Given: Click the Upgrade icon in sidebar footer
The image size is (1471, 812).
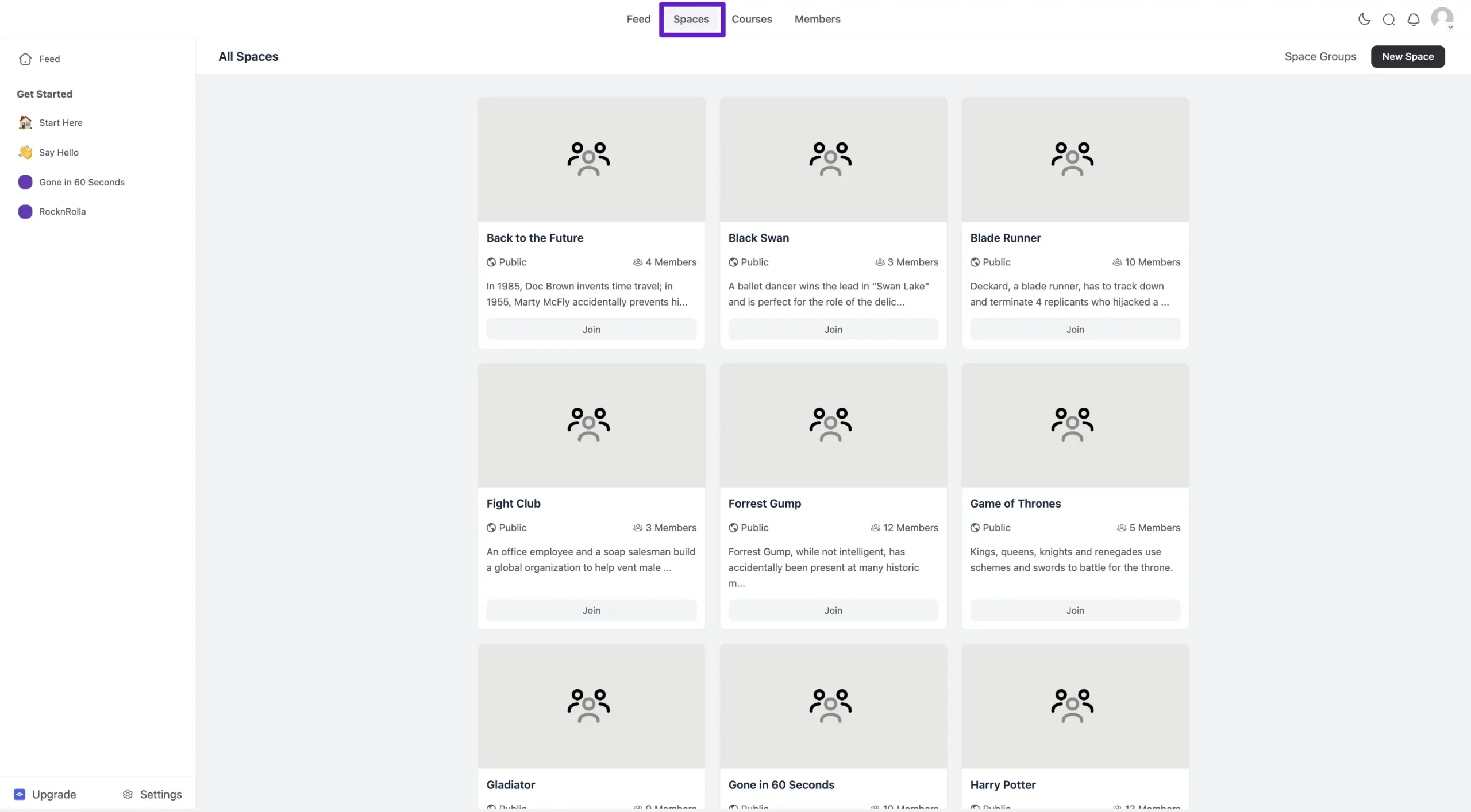Looking at the screenshot, I should [x=20, y=794].
